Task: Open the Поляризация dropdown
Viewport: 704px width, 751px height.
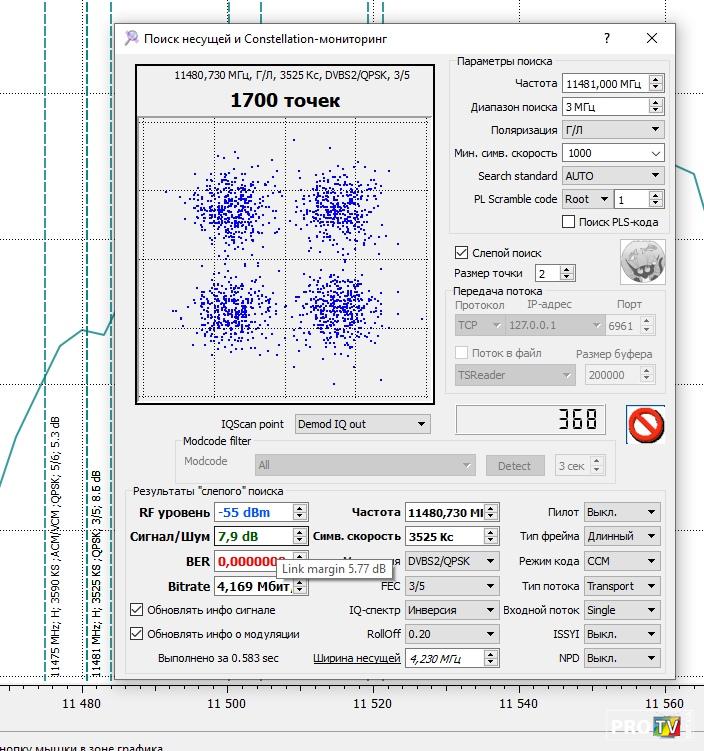Action: point(613,130)
